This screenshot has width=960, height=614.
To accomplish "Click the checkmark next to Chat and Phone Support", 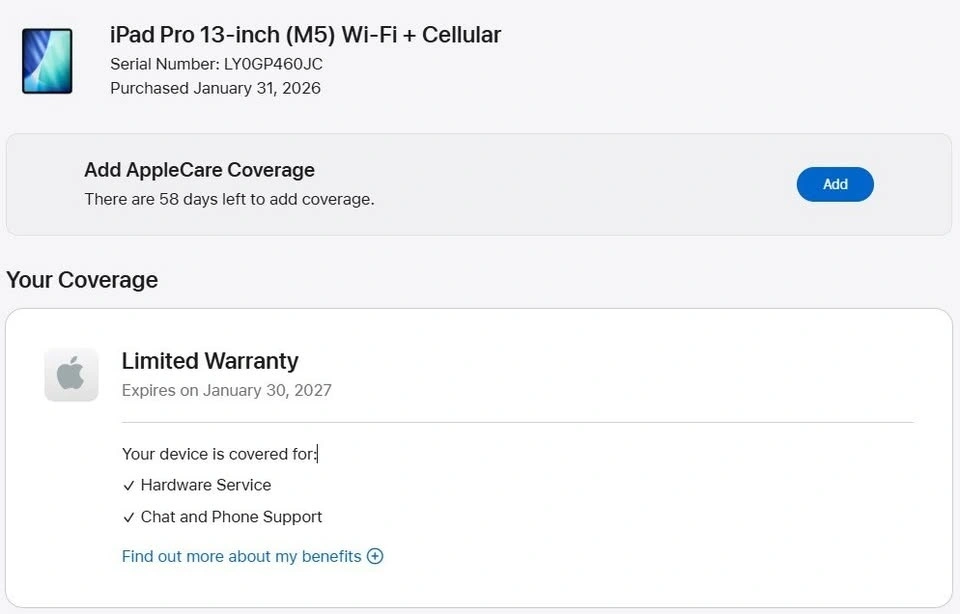I will [129, 517].
